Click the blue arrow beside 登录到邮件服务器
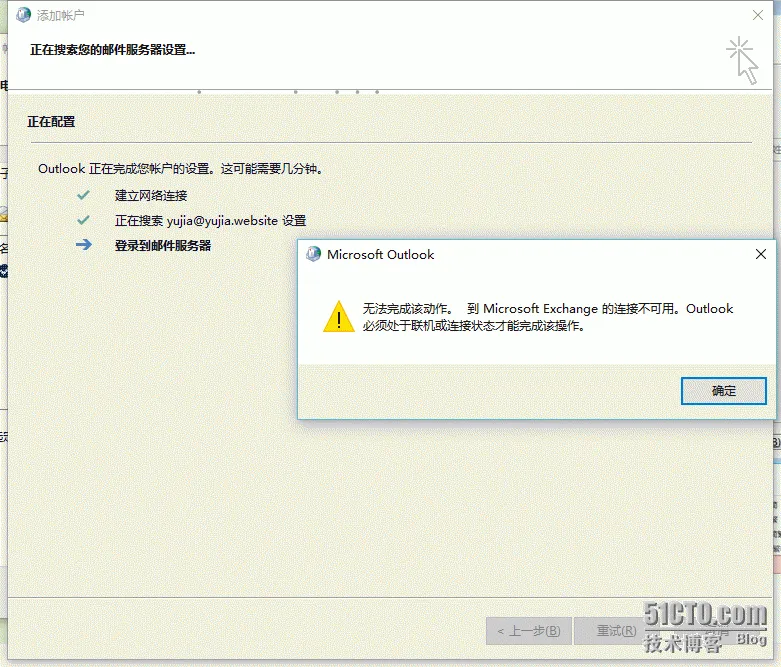This screenshot has height=667, width=781. click(84, 245)
